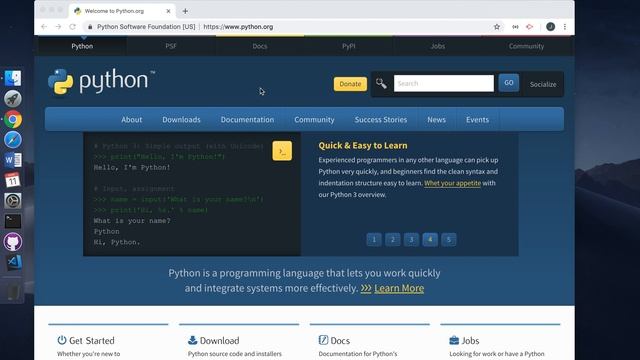
Task: Click the yellow Donate button
Action: [x=350, y=84]
